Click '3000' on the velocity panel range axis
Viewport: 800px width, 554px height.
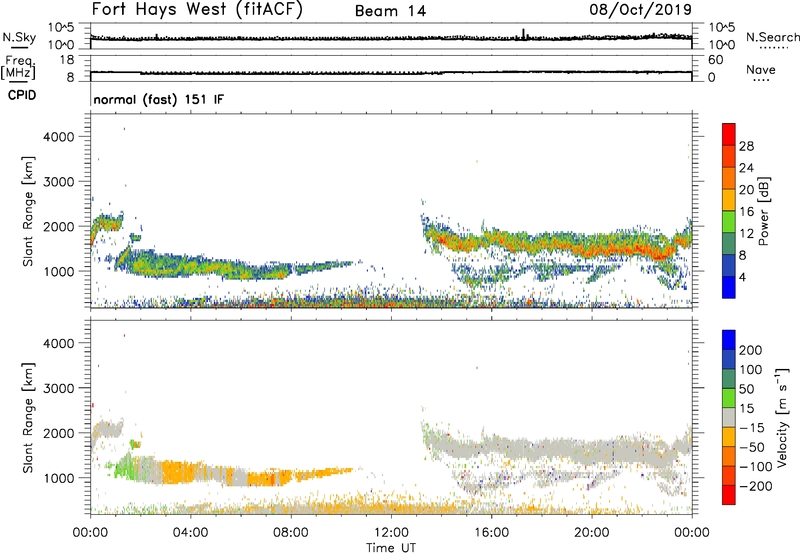click(58, 388)
